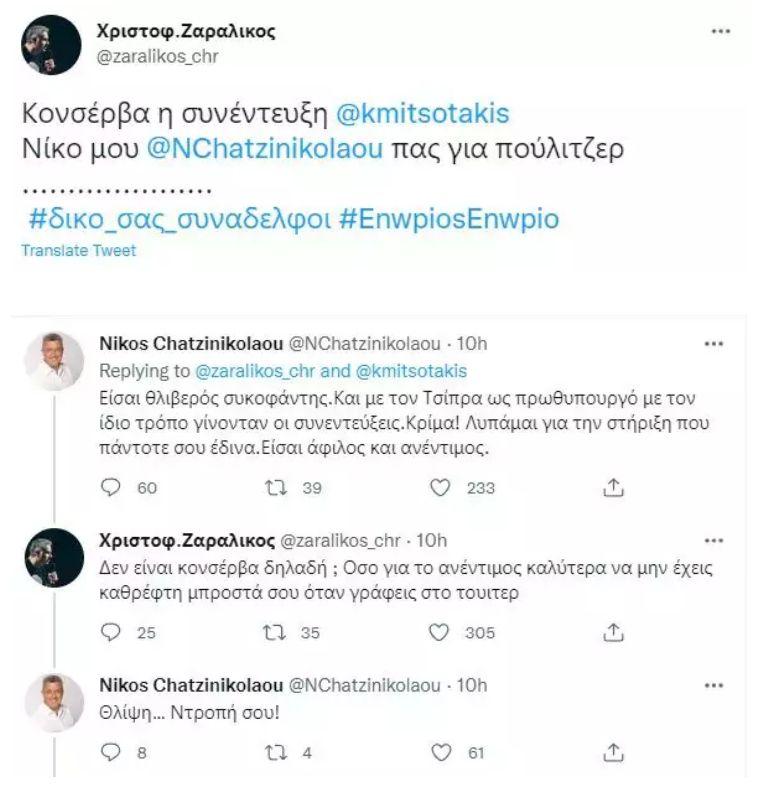
Task: Share the tweet with 305 likes
Action: pyautogui.click(x=615, y=632)
